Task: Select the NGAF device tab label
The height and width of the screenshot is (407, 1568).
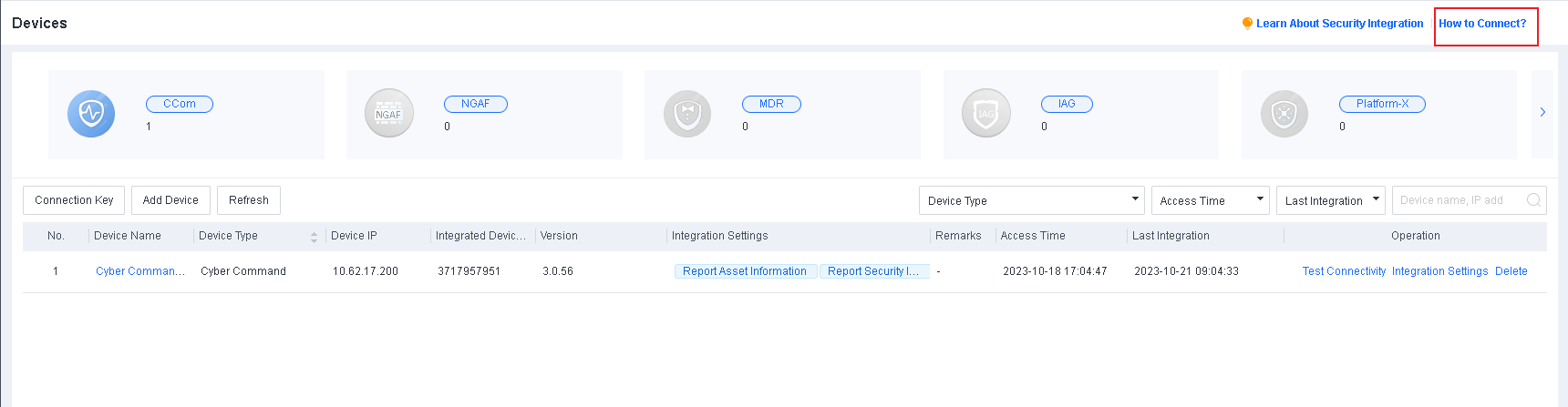Action: point(475,104)
